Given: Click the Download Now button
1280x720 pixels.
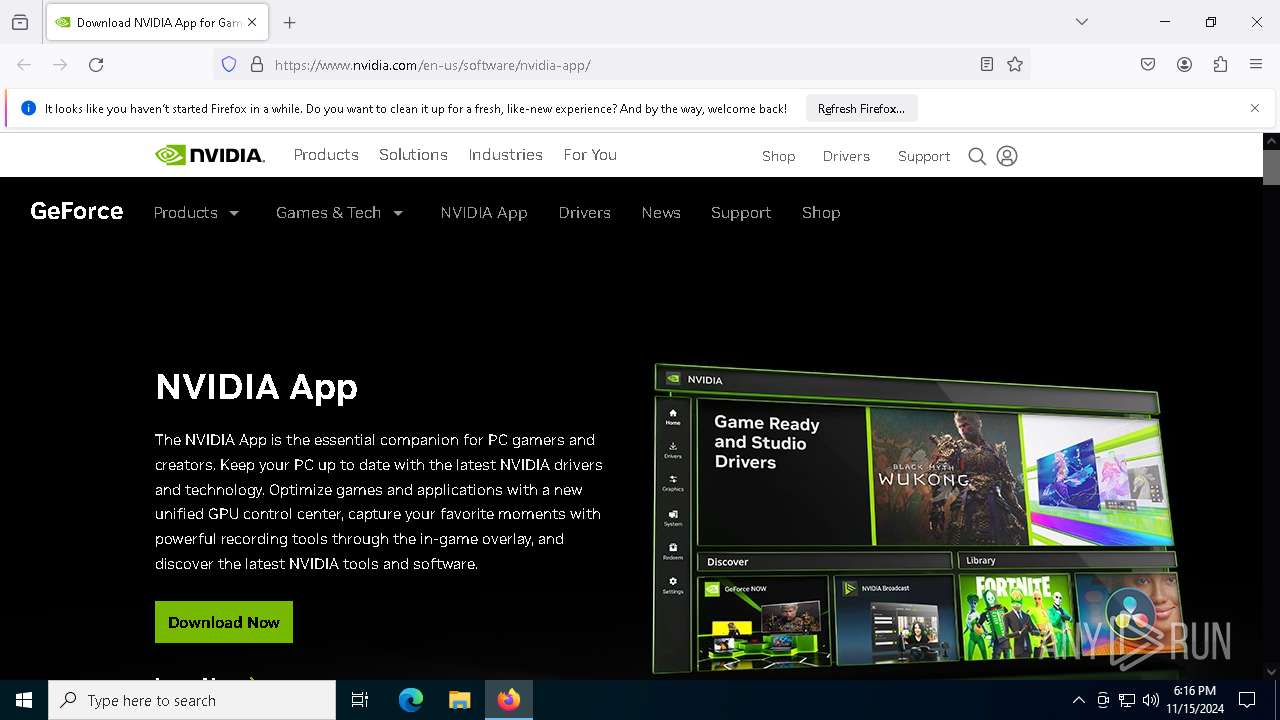Looking at the screenshot, I should (224, 622).
